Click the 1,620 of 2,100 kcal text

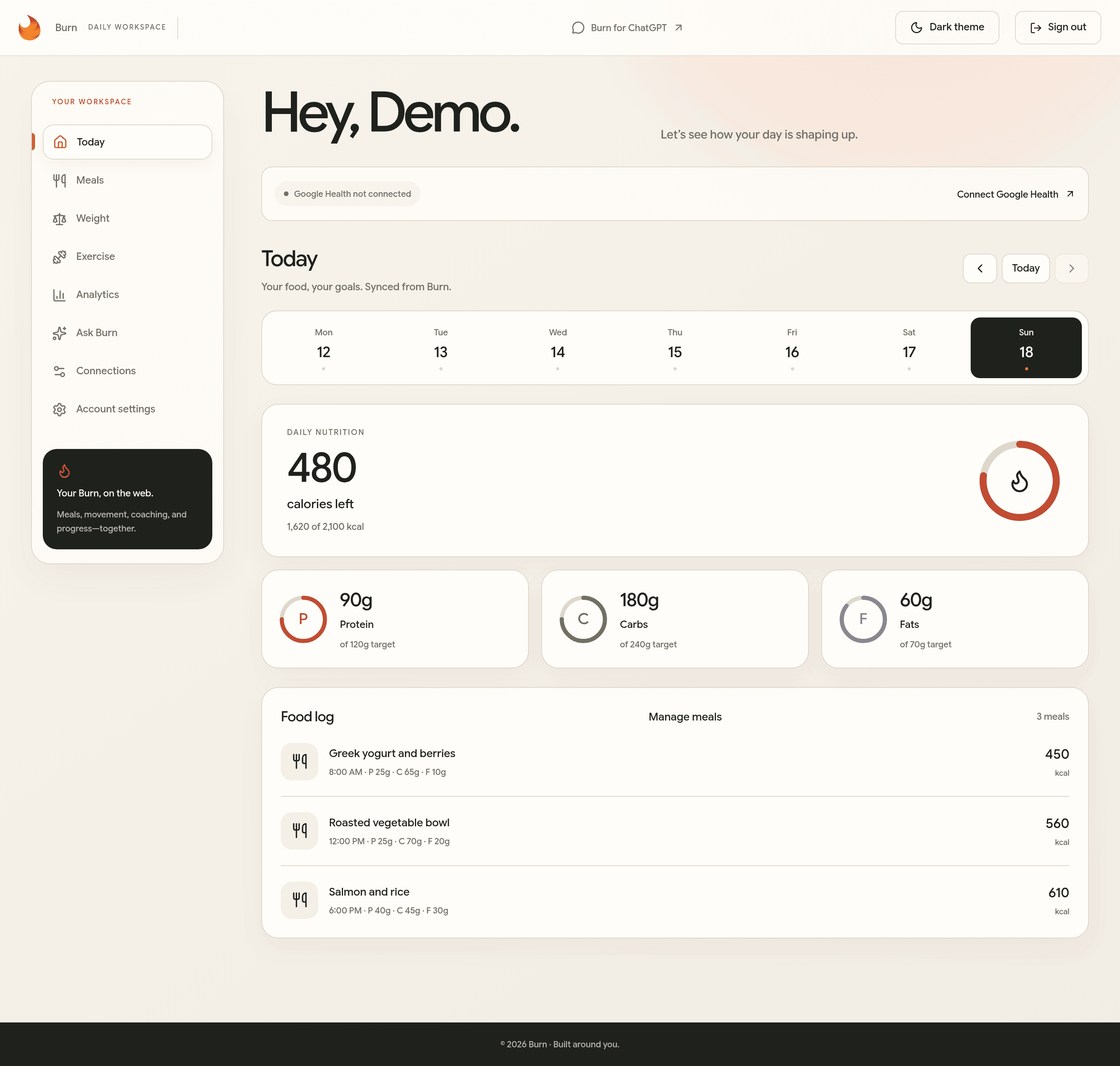pyautogui.click(x=325, y=527)
